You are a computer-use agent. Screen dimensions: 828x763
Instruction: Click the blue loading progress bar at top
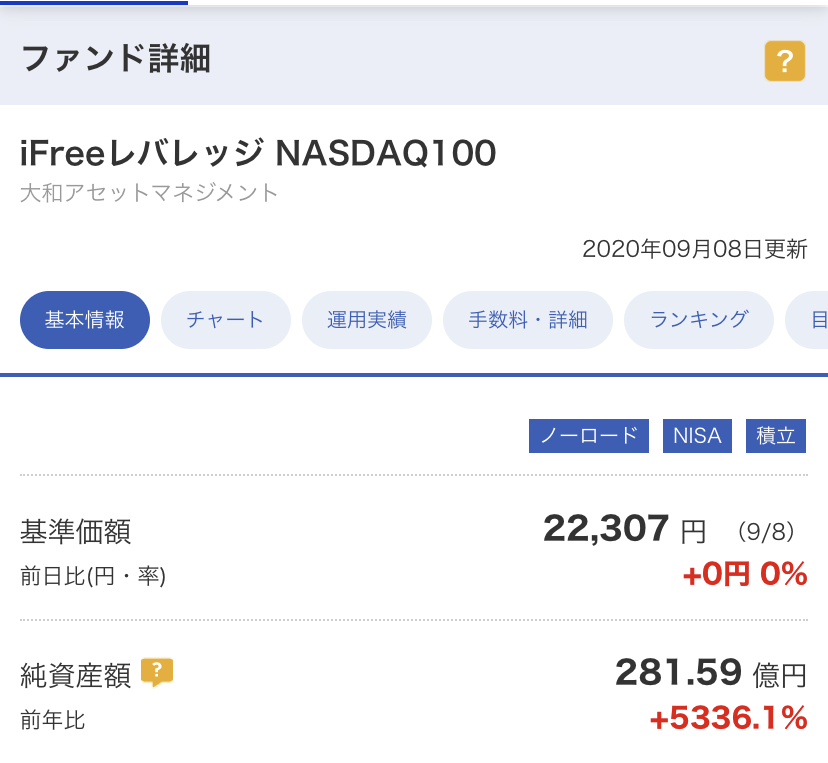coord(94,3)
